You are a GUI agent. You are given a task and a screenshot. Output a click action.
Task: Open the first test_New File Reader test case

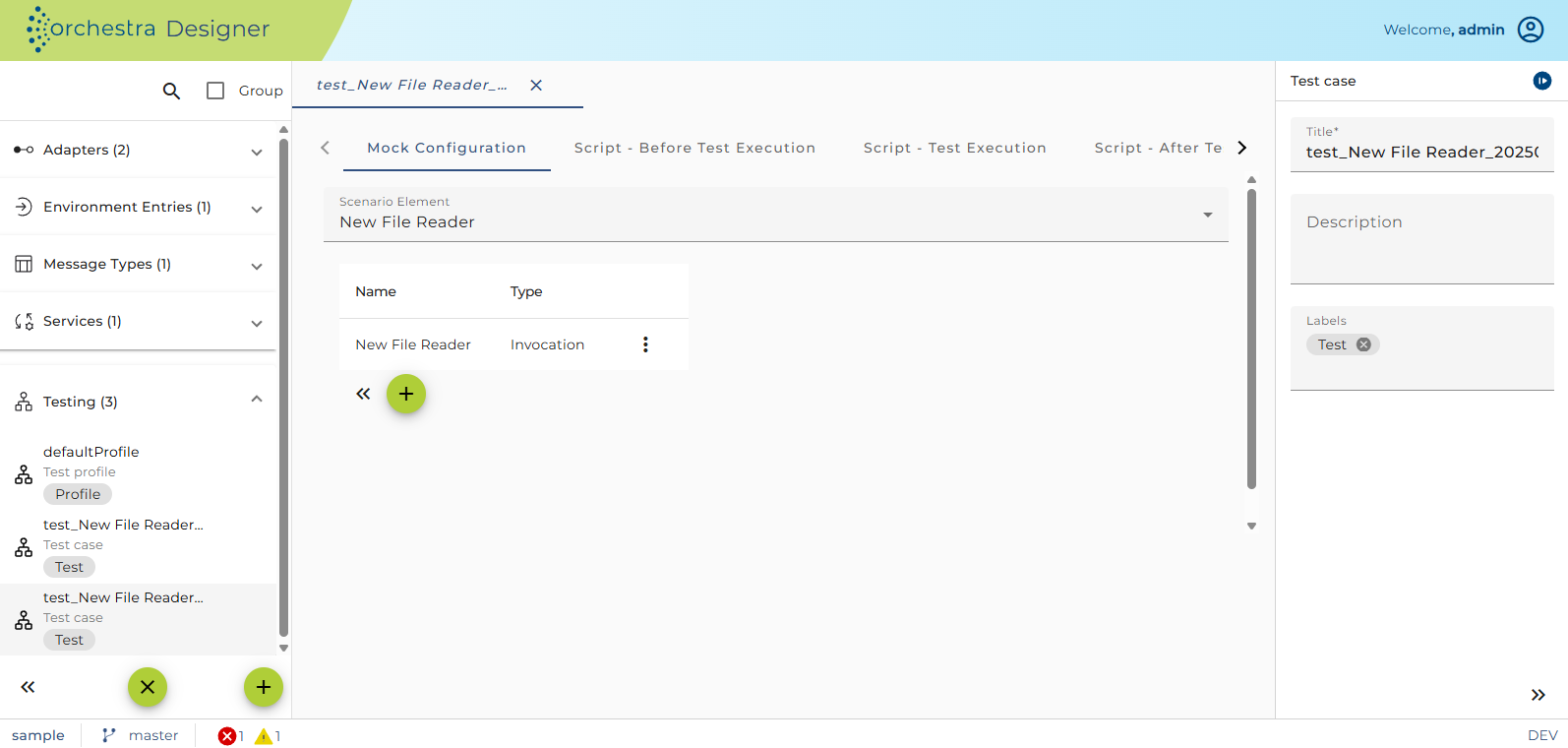coord(138,546)
